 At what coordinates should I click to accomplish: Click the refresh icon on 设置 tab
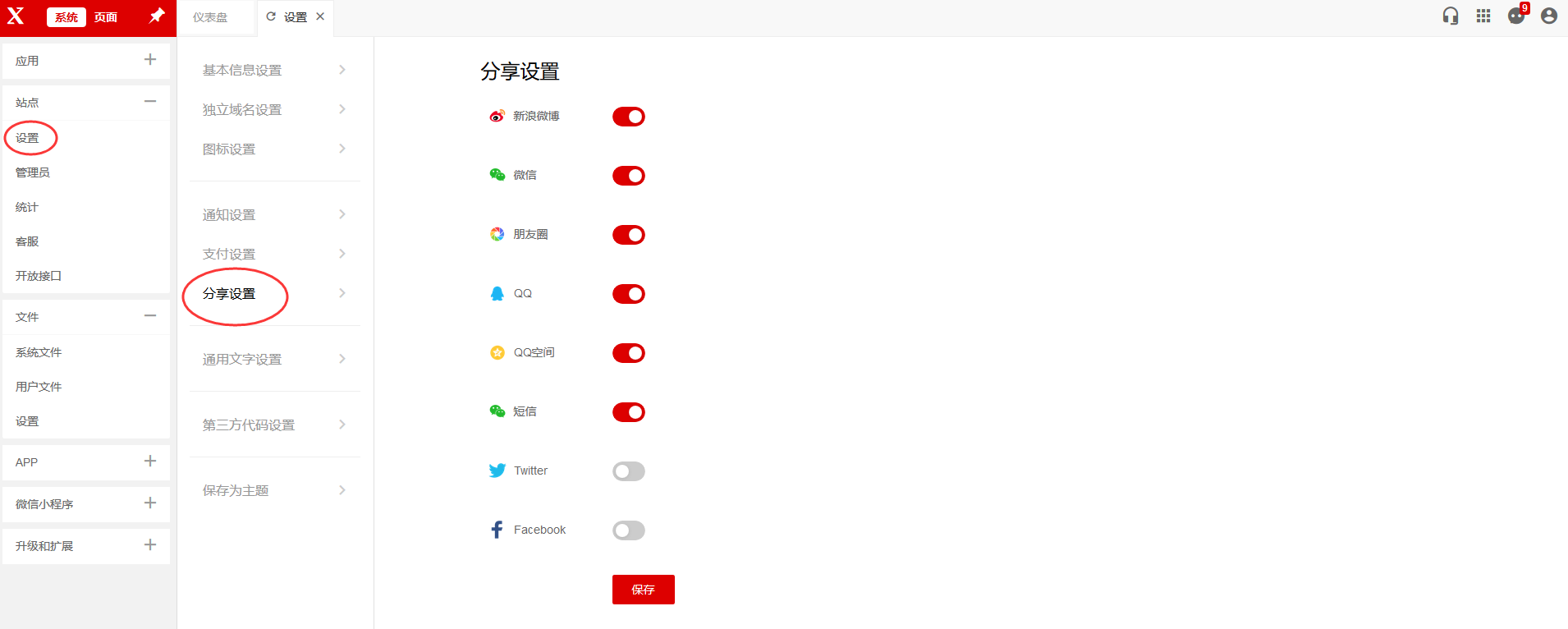[271, 16]
